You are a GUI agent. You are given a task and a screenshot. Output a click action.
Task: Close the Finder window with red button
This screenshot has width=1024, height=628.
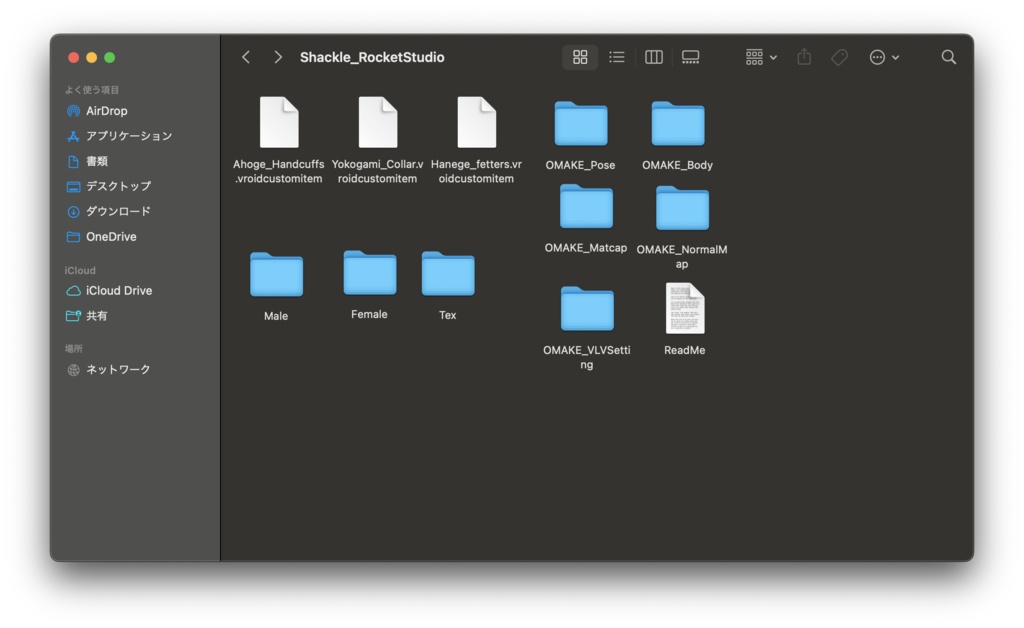click(74, 57)
